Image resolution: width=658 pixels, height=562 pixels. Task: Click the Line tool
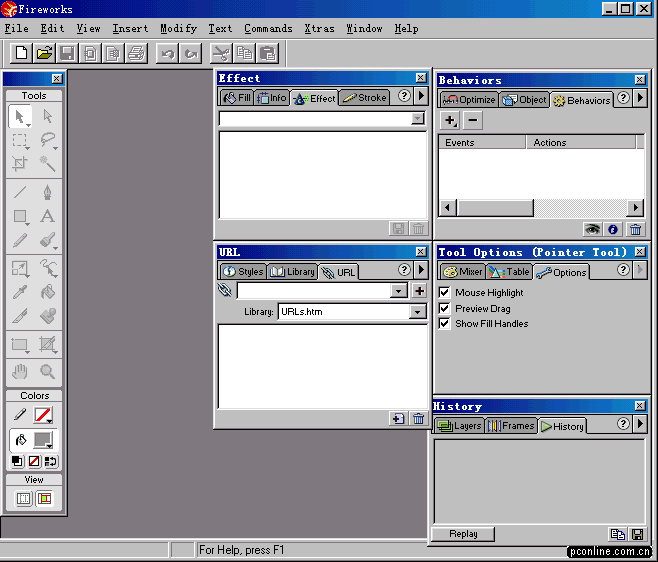point(20,191)
